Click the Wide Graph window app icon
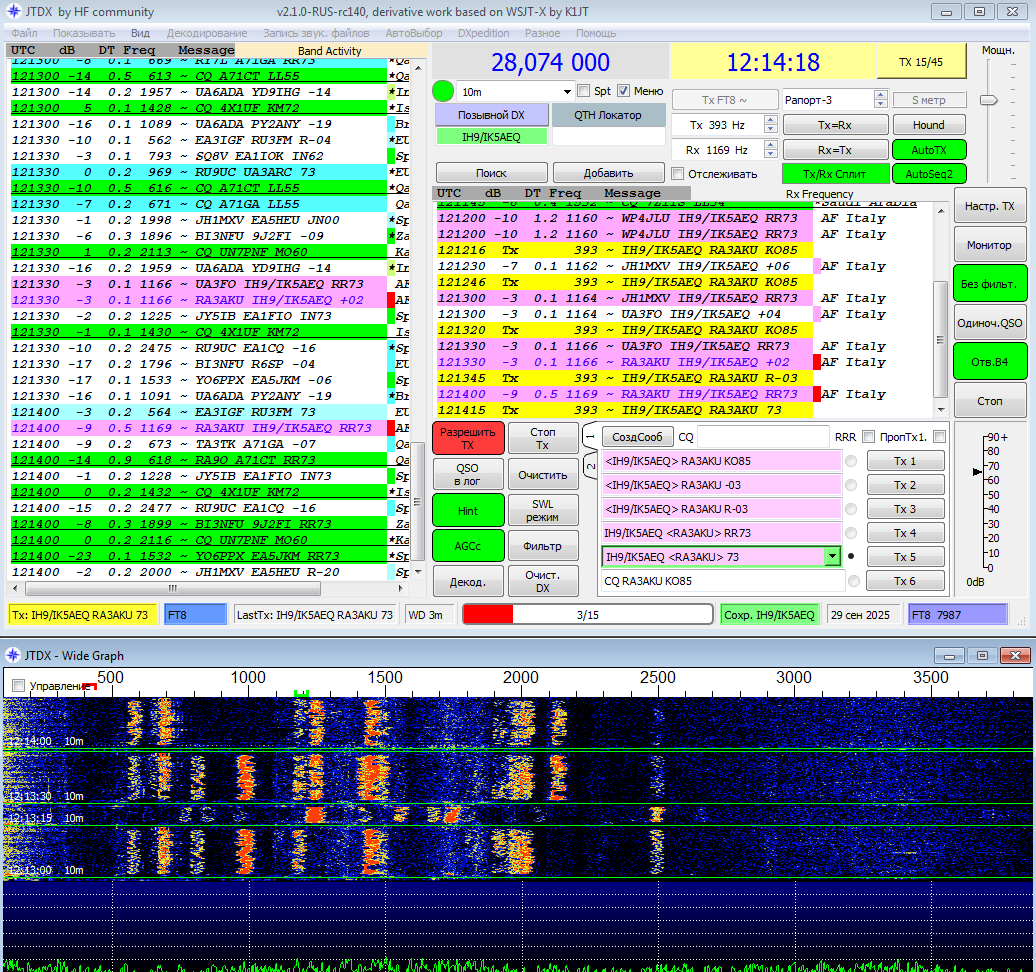The width and height of the screenshot is (1036, 972). click(13, 655)
